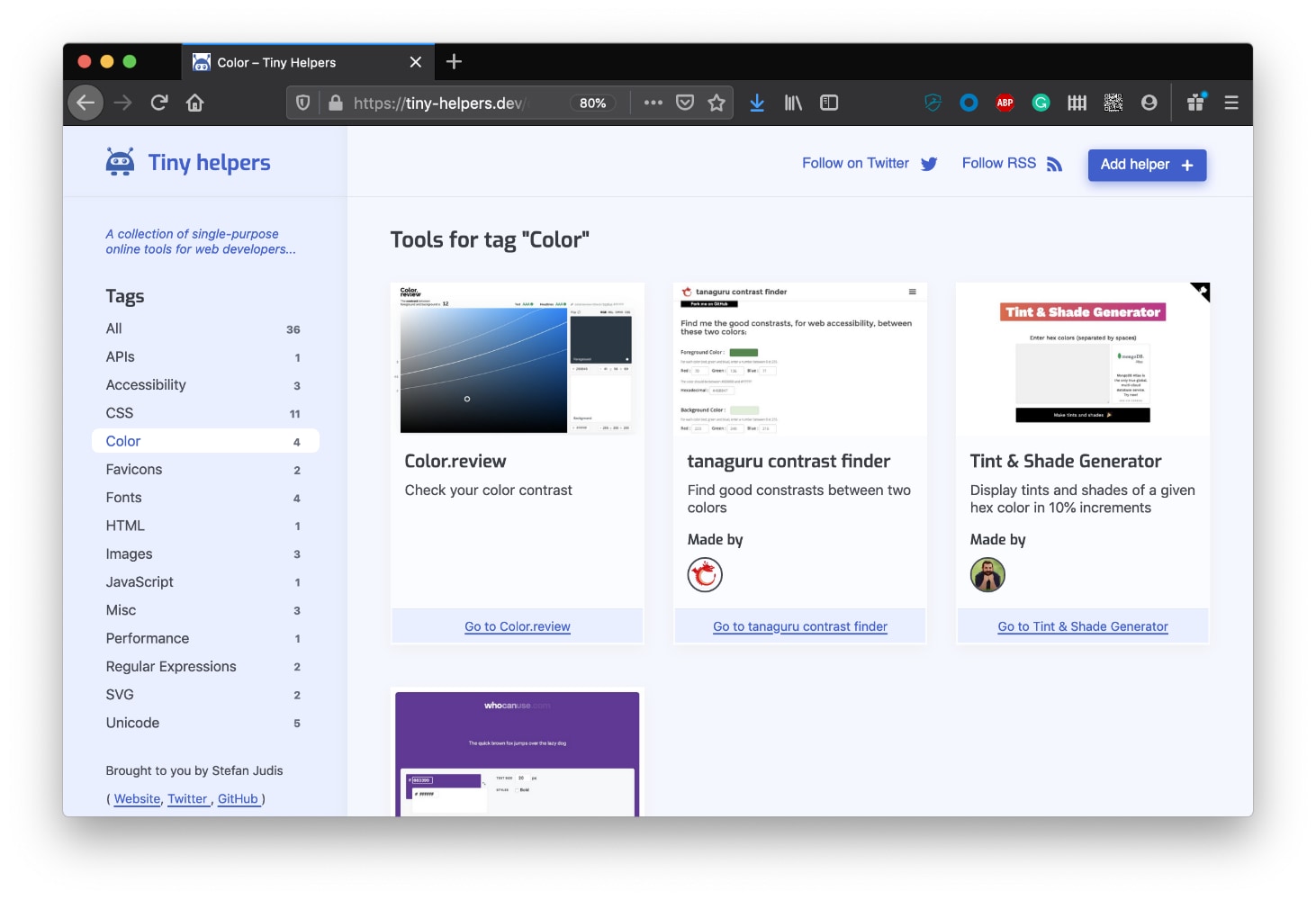1316x900 pixels.
Task: Click the RSS feed icon next to Follow RSS
Action: (x=1053, y=163)
